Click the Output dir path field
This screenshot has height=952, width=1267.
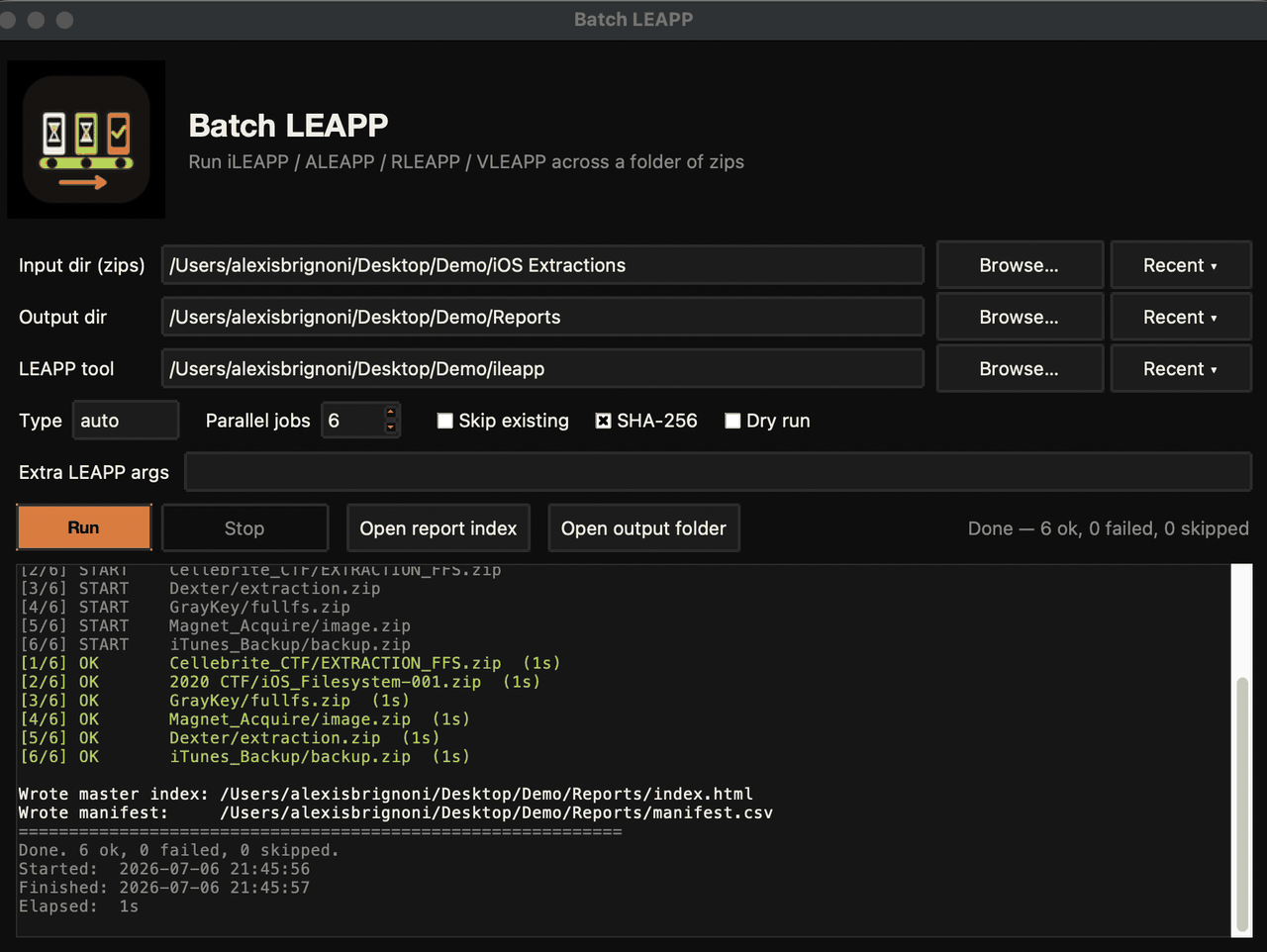pos(542,317)
